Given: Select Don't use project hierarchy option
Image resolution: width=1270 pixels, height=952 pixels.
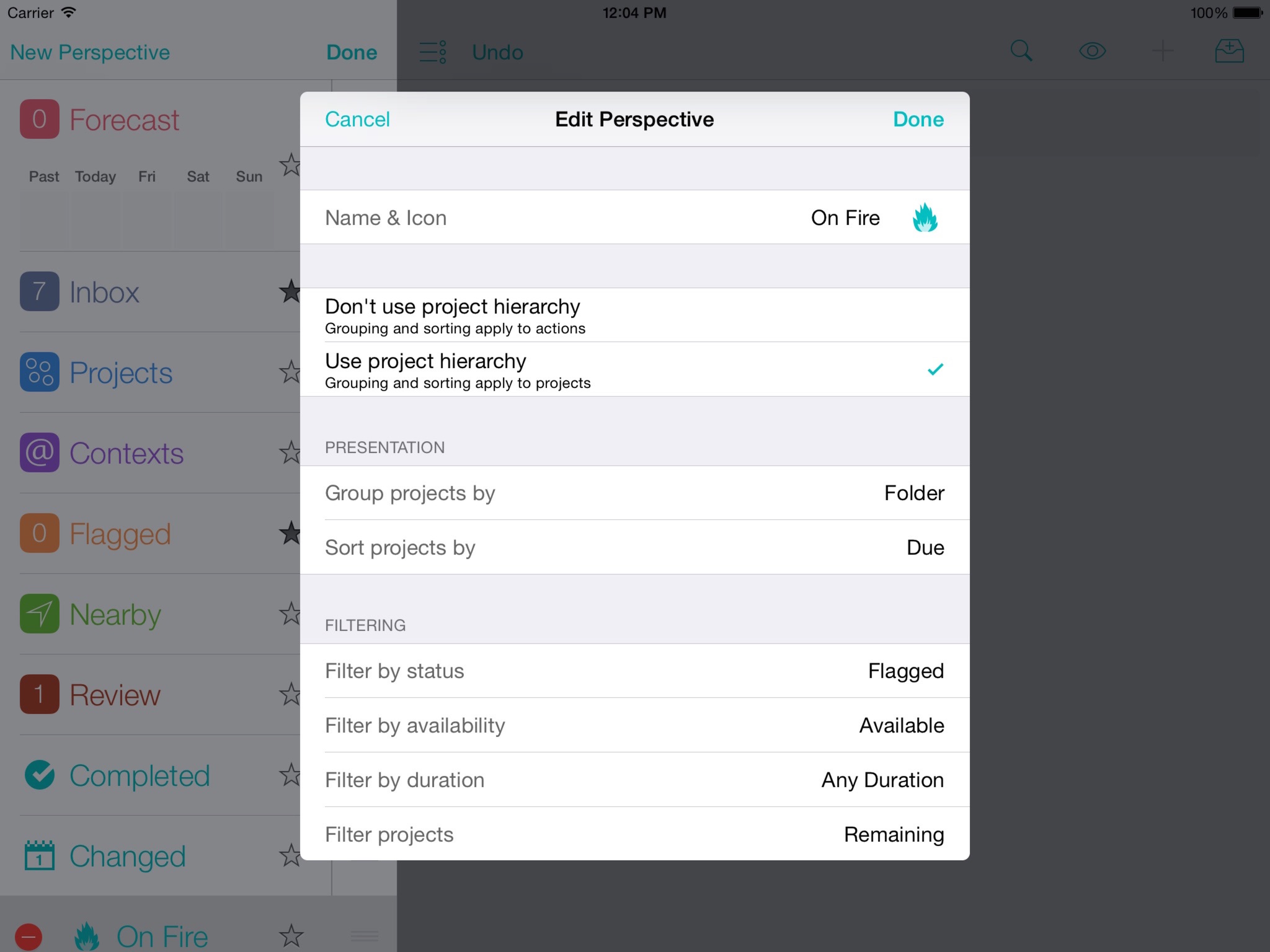Looking at the screenshot, I should click(x=634, y=315).
